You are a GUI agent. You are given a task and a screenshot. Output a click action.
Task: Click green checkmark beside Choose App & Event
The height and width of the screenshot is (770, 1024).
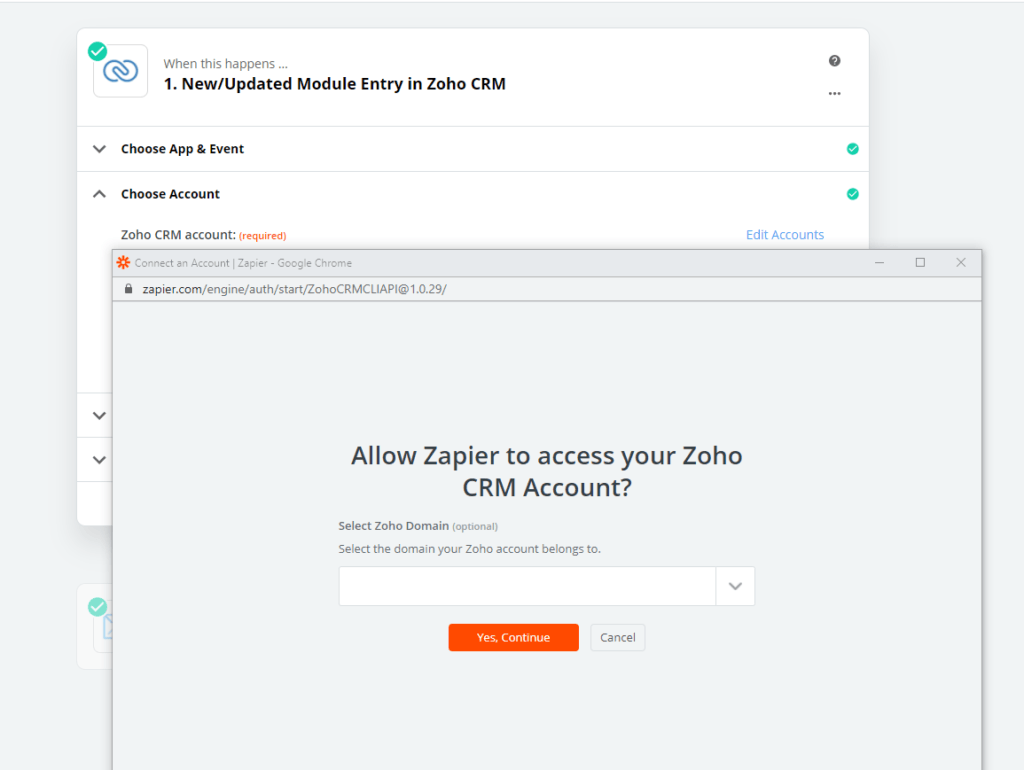(x=852, y=149)
